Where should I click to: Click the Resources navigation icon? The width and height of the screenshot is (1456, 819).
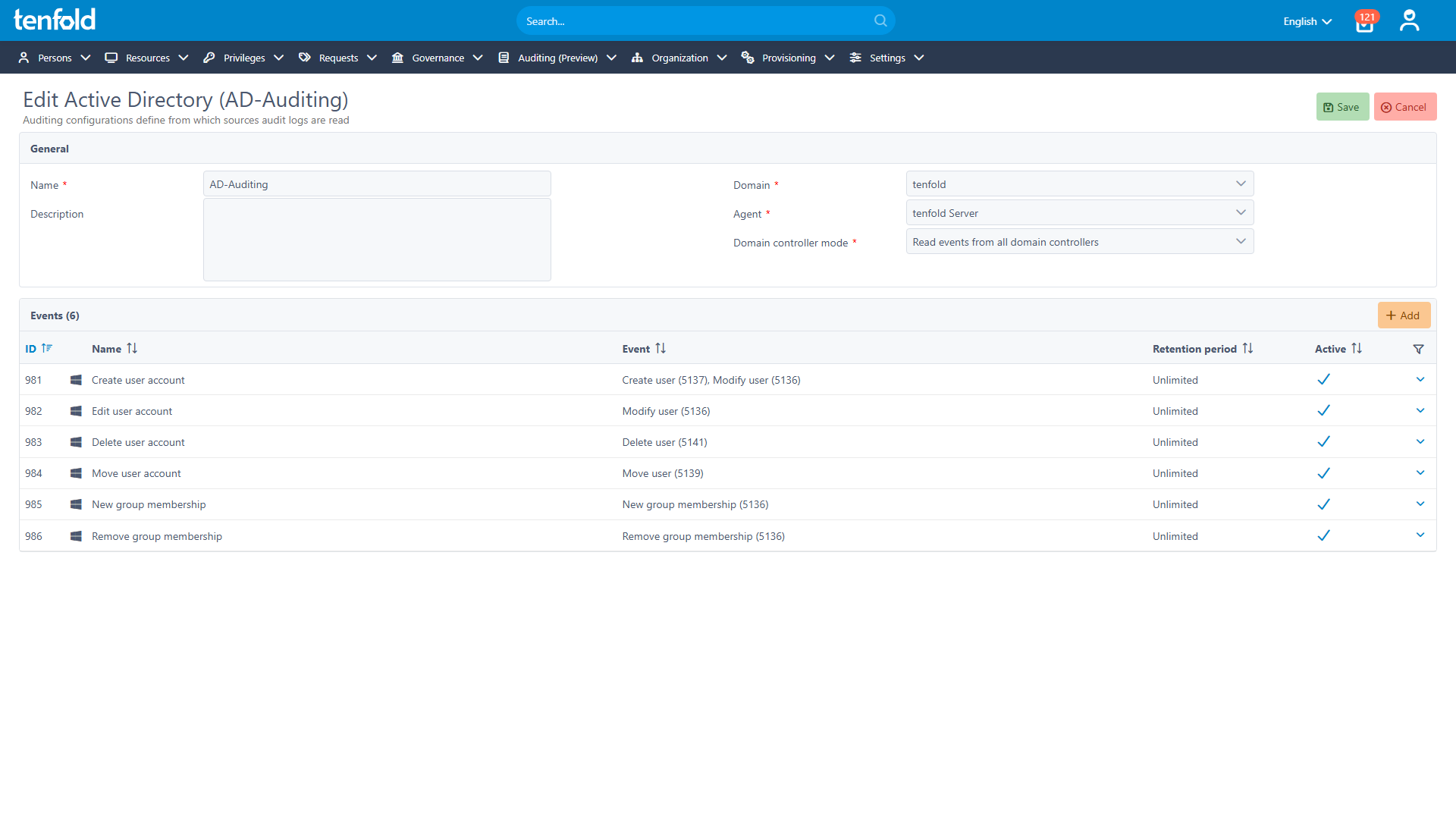[111, 58]
